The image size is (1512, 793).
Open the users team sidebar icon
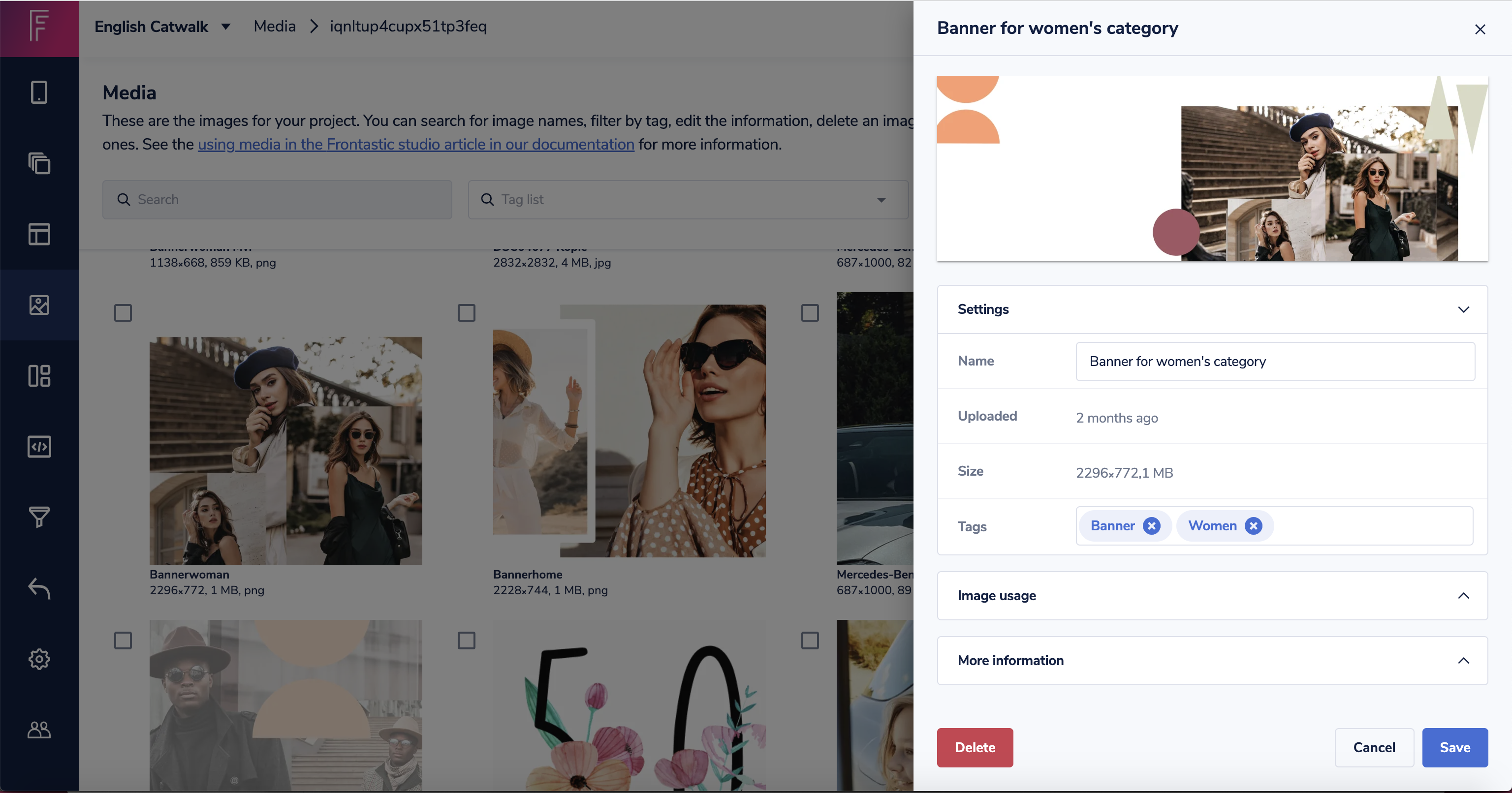pyautogui.click(x=39, y=730)
